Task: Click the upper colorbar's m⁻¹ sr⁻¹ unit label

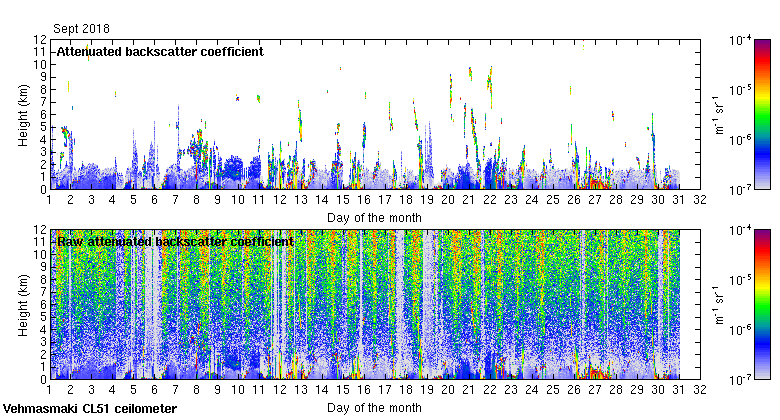Action: click(x=717, y=114)
